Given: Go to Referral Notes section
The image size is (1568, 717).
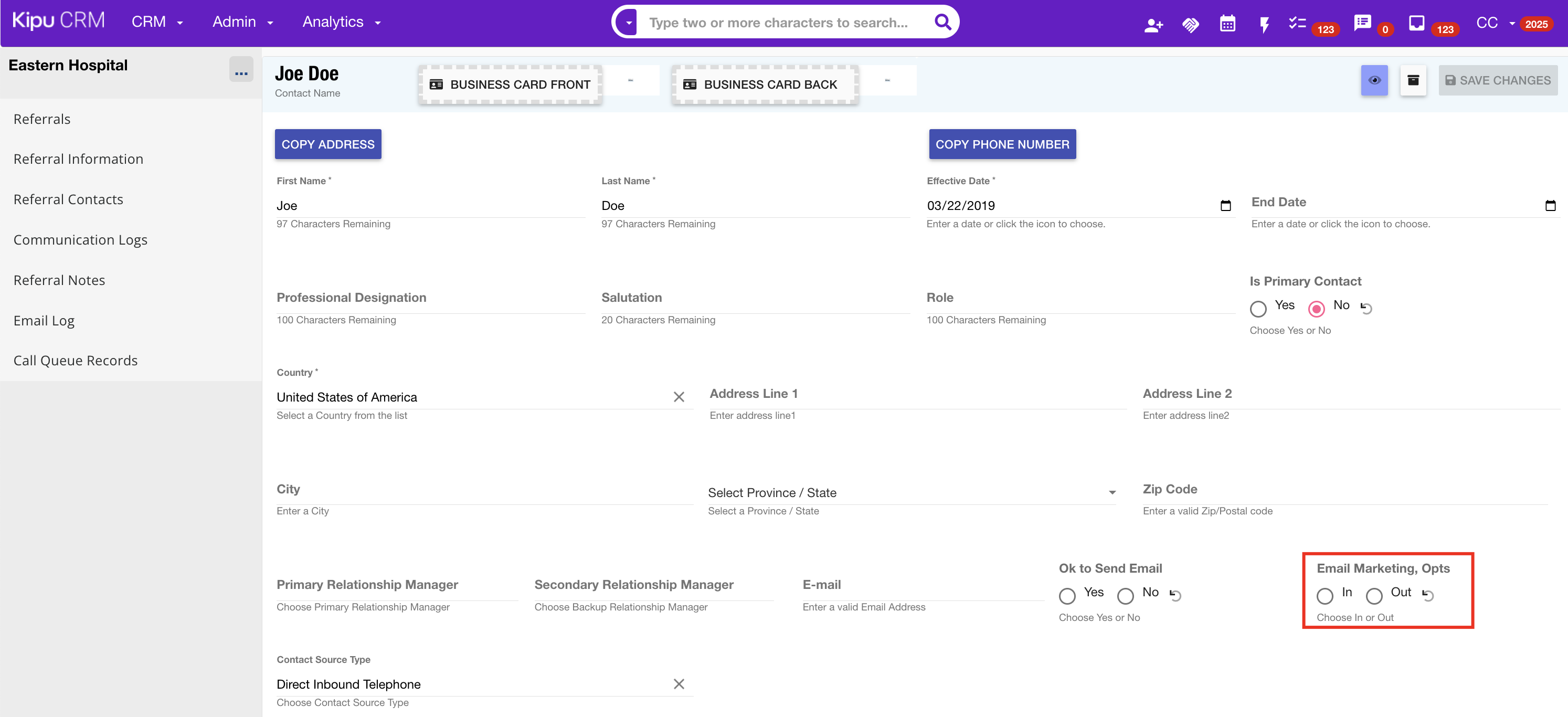Looking at the screenshot, I should [59, 280].
